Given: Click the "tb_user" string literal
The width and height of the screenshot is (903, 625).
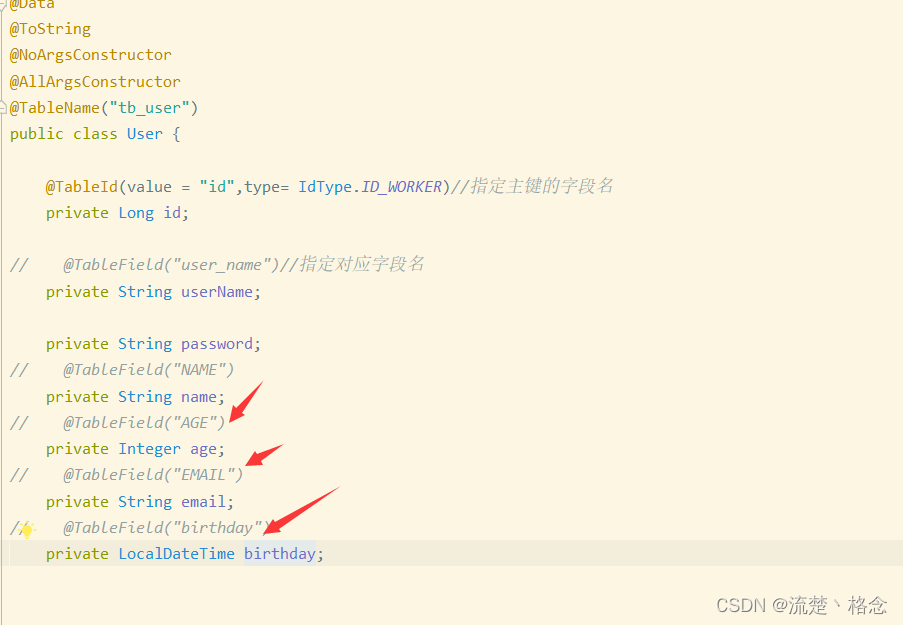Looking at the screenshot, I should point(149,108).
